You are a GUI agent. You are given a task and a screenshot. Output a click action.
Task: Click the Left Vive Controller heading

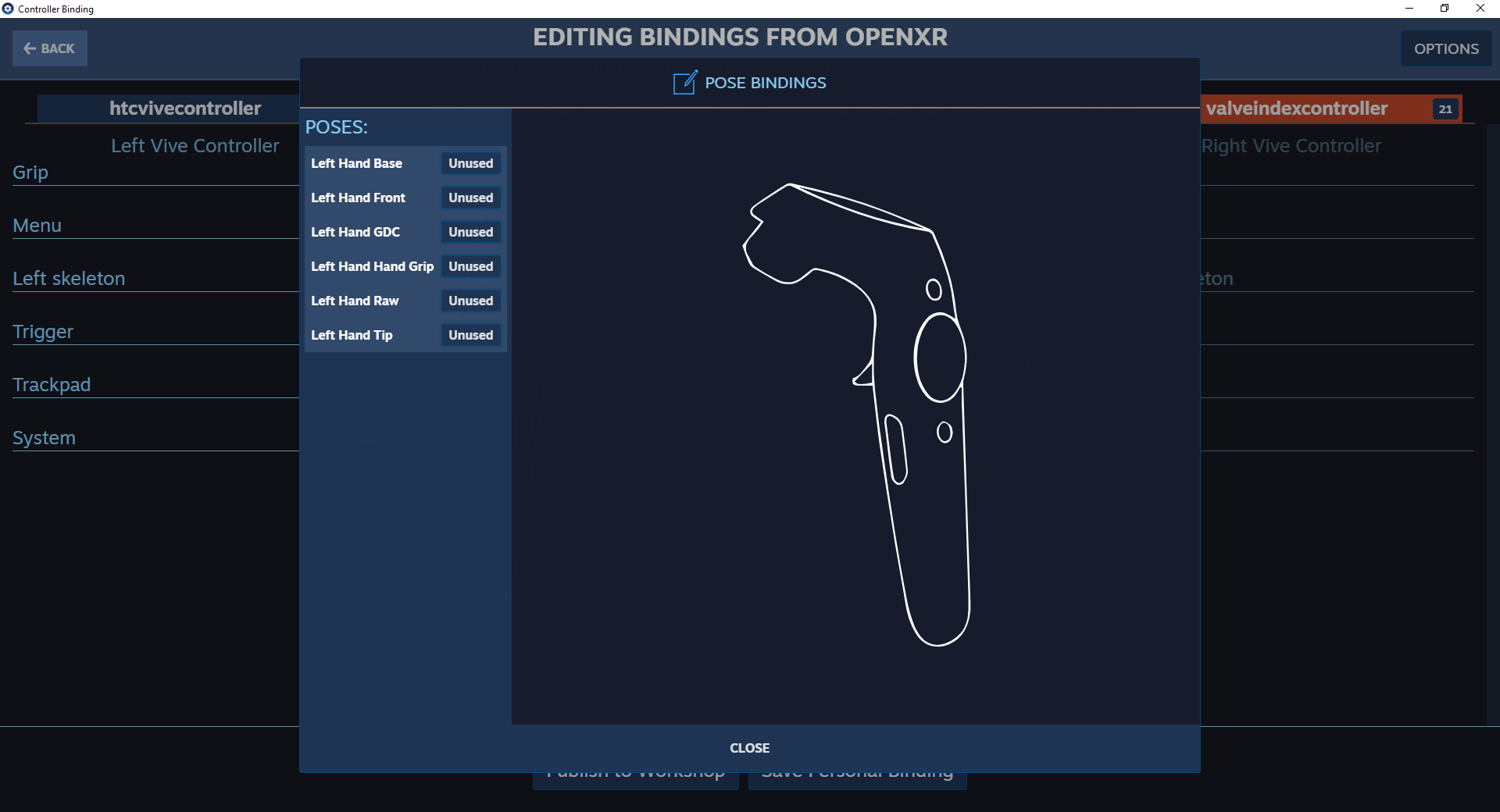(x=195, y=146)
